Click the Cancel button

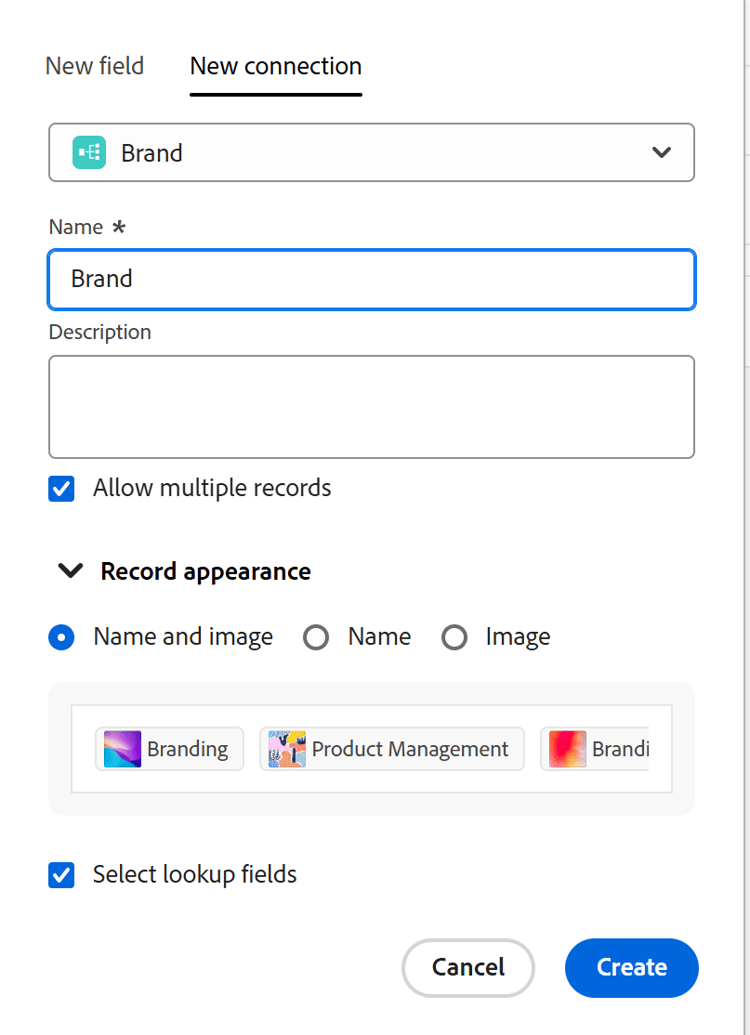click(x=467, y=967)
